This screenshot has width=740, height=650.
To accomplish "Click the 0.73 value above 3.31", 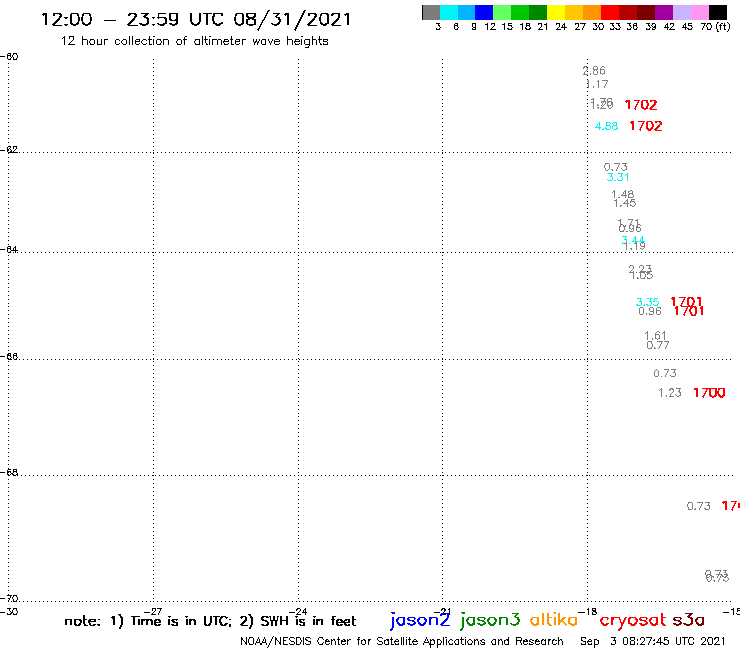I will [x=616, y=167].
